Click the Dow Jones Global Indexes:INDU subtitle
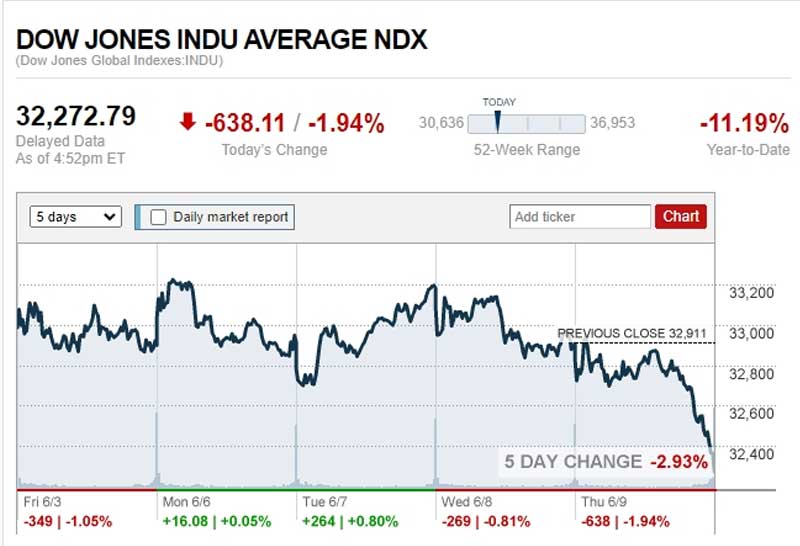Image resolution: width=800 pixels, height=546 pixels. pos(119,61)
